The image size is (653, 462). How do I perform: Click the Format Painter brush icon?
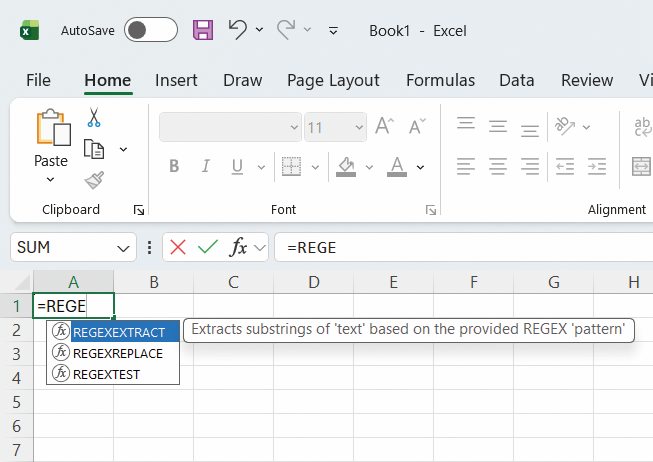[94, 180]
